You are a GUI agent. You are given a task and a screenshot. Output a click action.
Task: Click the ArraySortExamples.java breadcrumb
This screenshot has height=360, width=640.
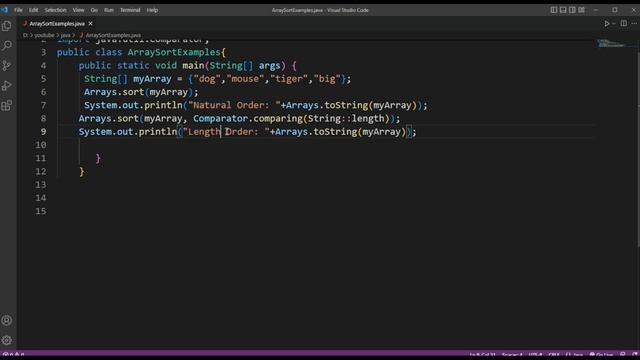click(x=113, y=36)
